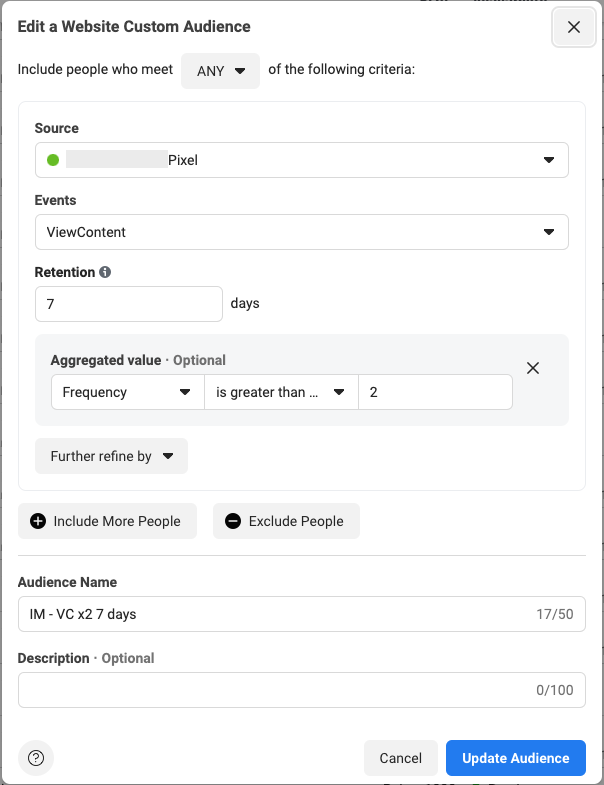This screenshot has width=604, height=785.
Task: Click the Source section label
Action: [x=57, y=128]
